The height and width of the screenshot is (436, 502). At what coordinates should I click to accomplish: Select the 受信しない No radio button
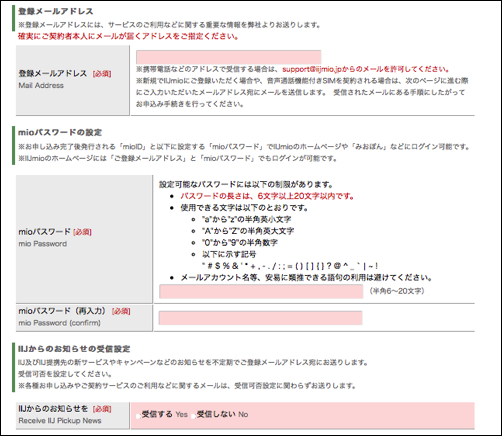(193, 416)
